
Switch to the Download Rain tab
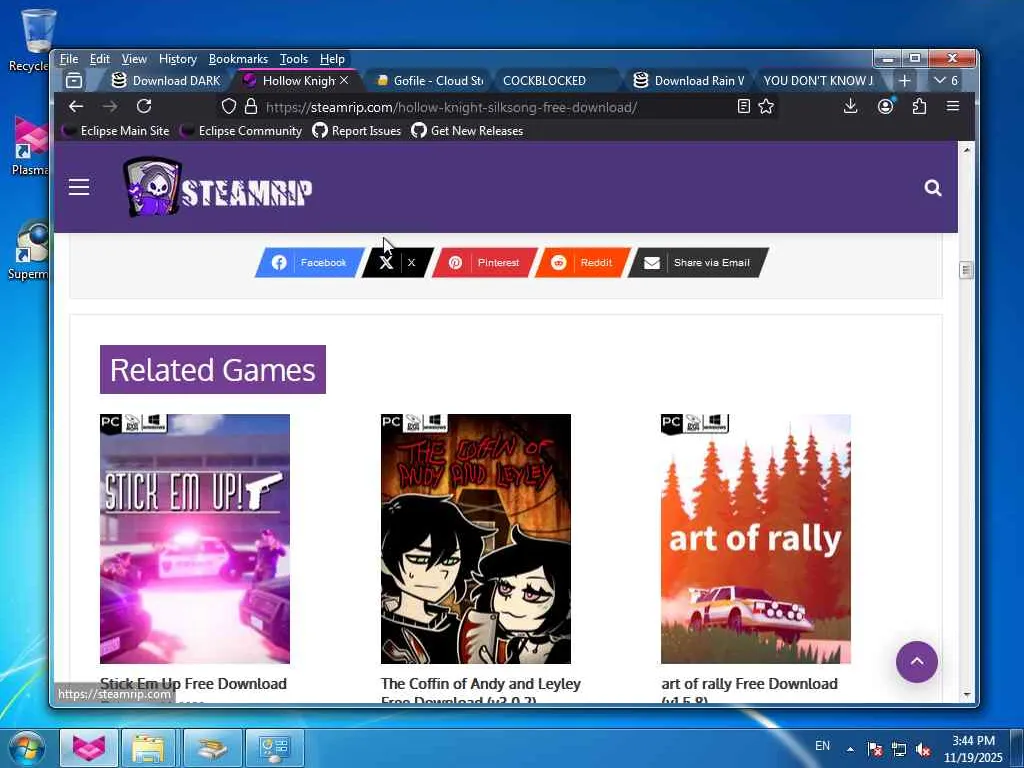click(x=688, y=80)
